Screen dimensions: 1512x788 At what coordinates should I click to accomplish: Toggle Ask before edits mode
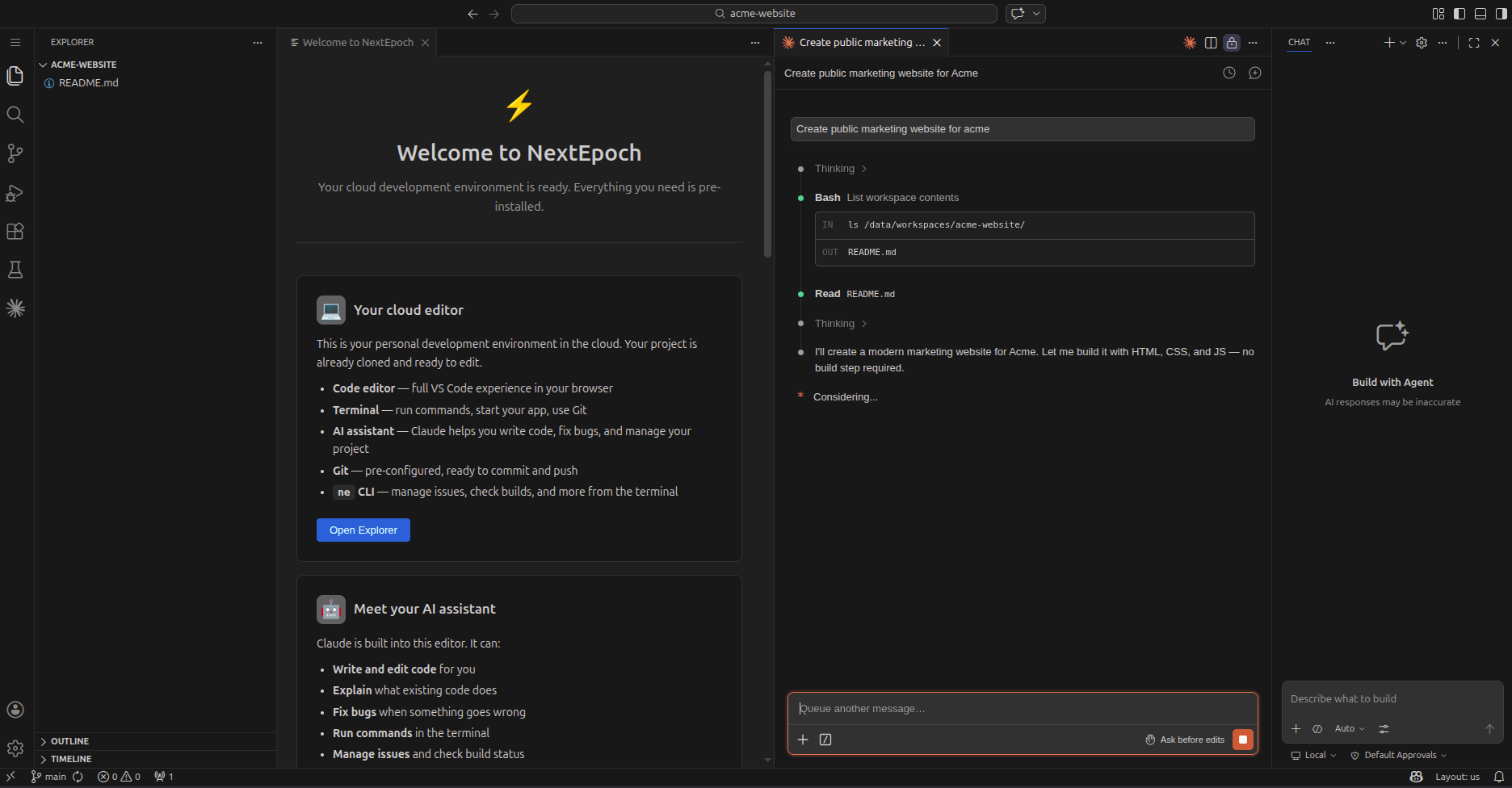pos(1185,740)
